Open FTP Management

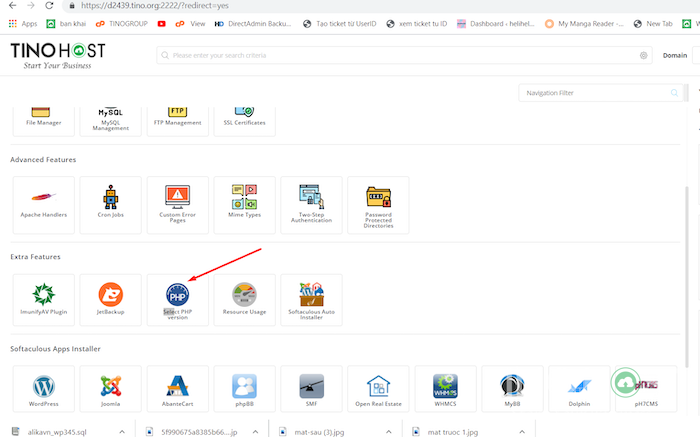click(x=178, y=121)
